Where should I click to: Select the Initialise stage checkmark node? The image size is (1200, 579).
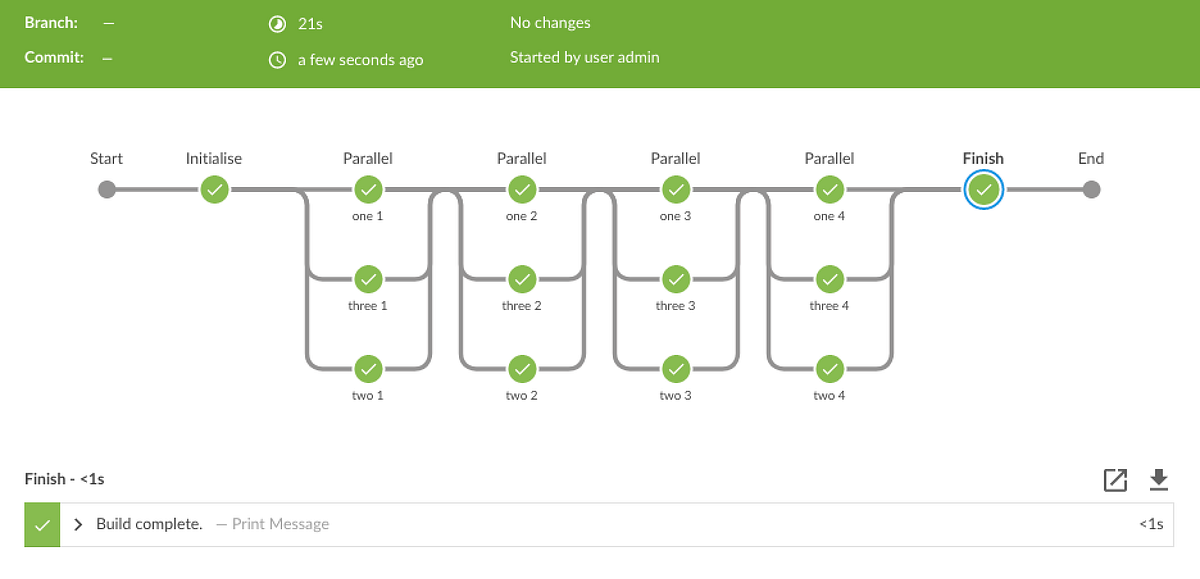214,189
